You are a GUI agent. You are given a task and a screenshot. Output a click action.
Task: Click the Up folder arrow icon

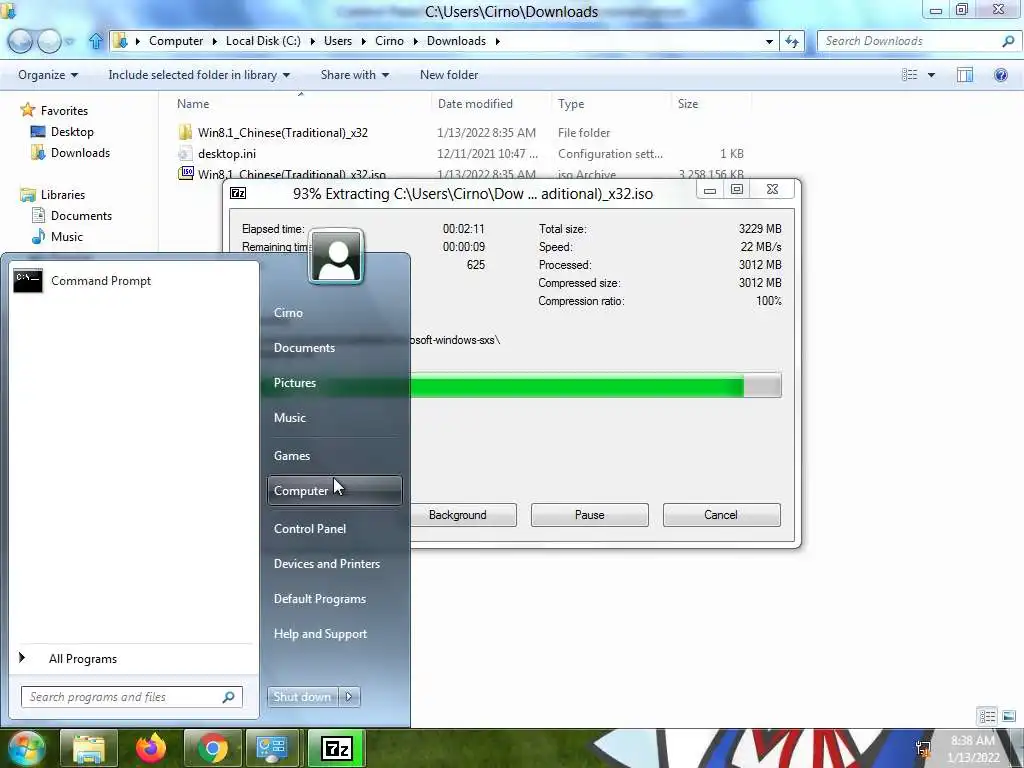tap(96, 41)
